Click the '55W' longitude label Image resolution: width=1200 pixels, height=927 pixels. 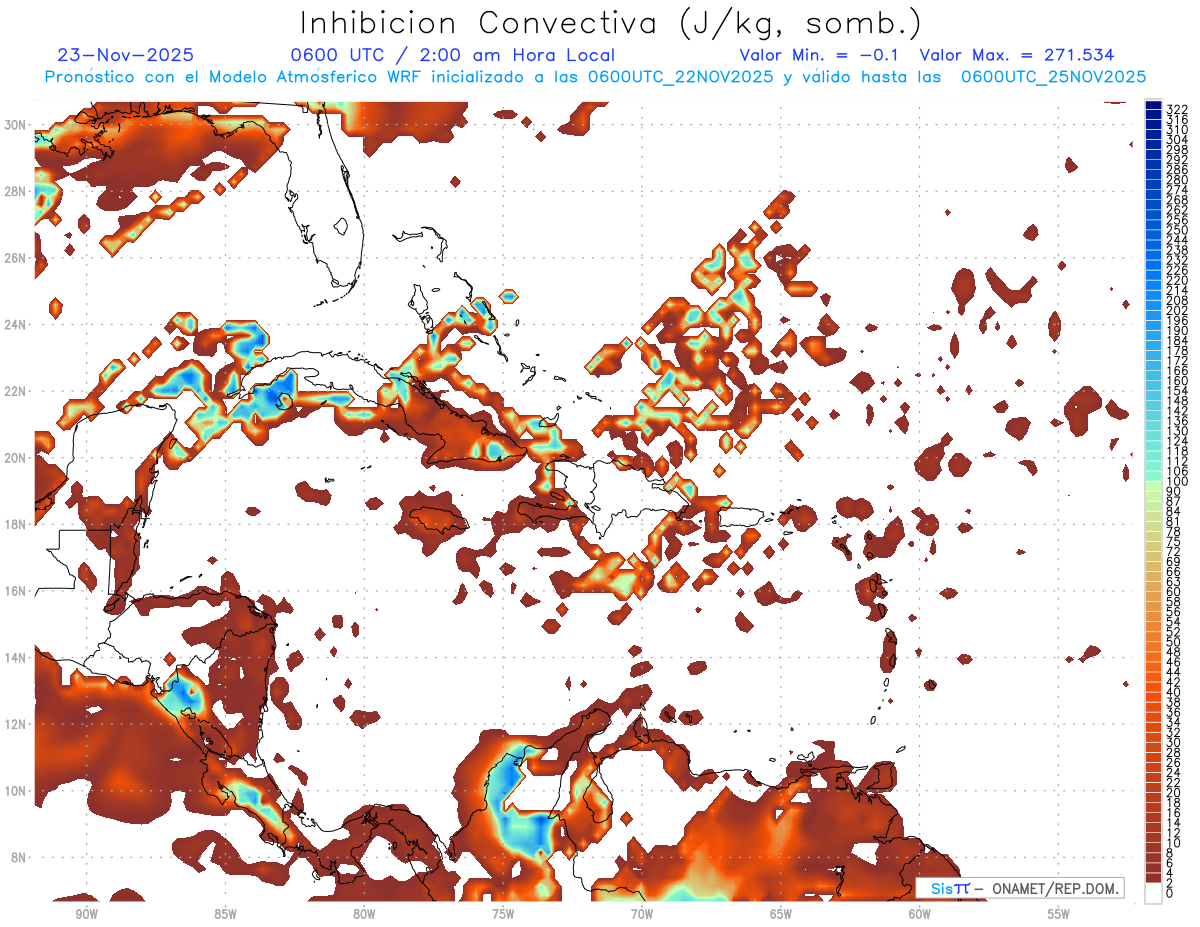tap(1059, 914)
